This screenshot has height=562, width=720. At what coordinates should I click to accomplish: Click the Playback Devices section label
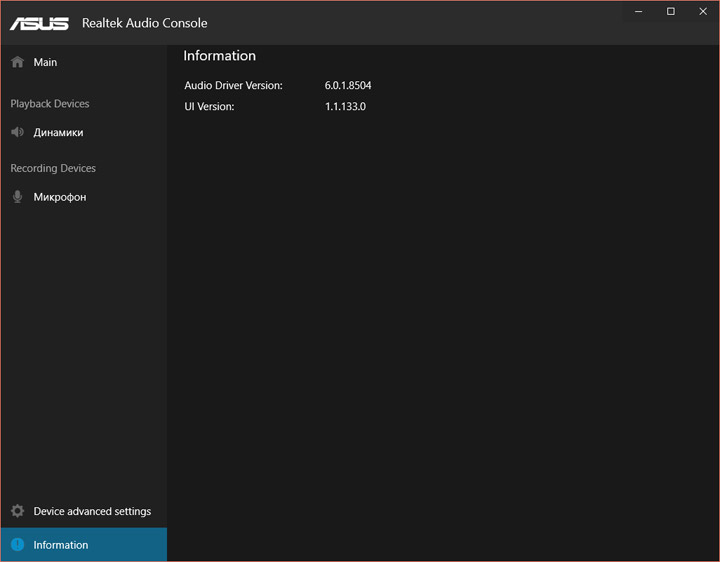click(50, 104)
